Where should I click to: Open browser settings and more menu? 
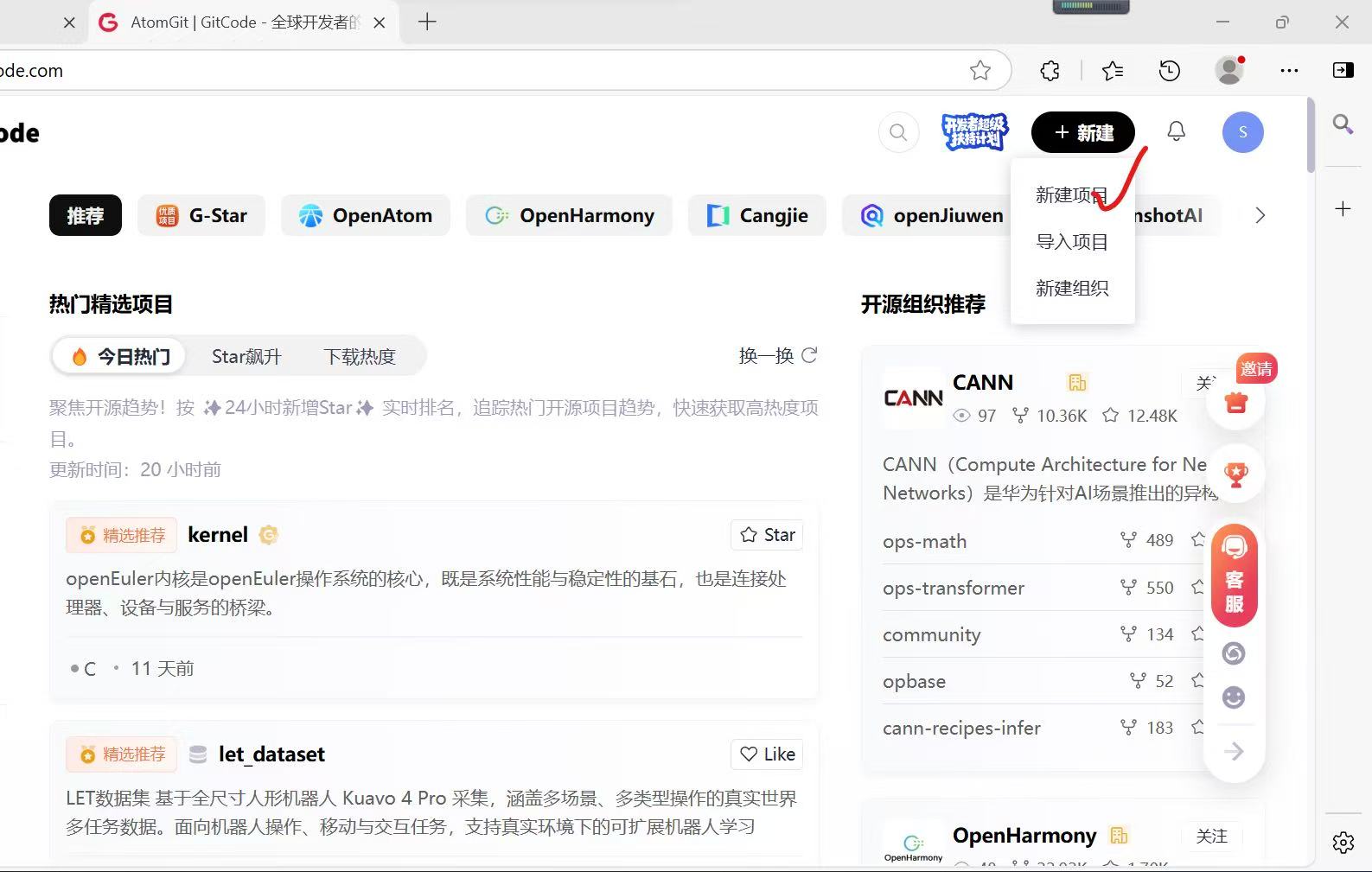[1289, 71]
